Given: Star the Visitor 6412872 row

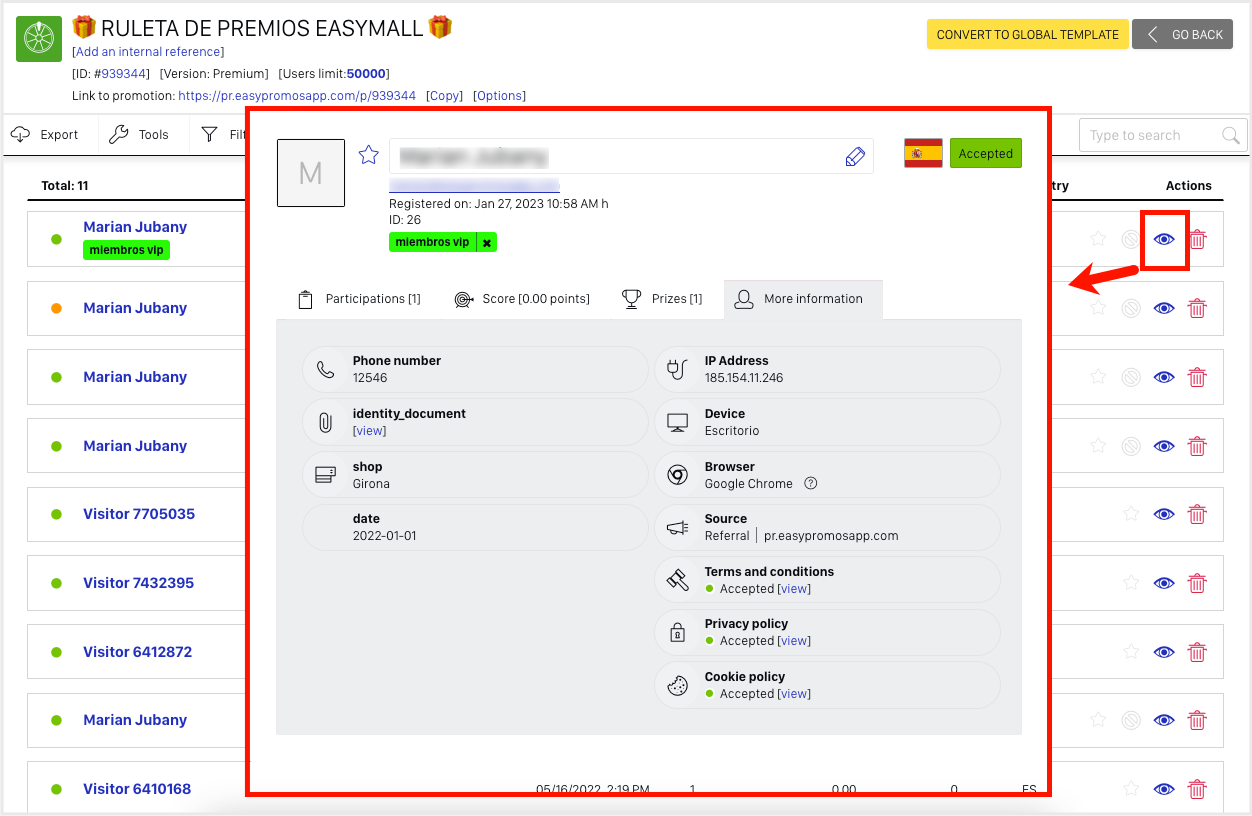Looking at the screenshot, I should click(1131, 652).
